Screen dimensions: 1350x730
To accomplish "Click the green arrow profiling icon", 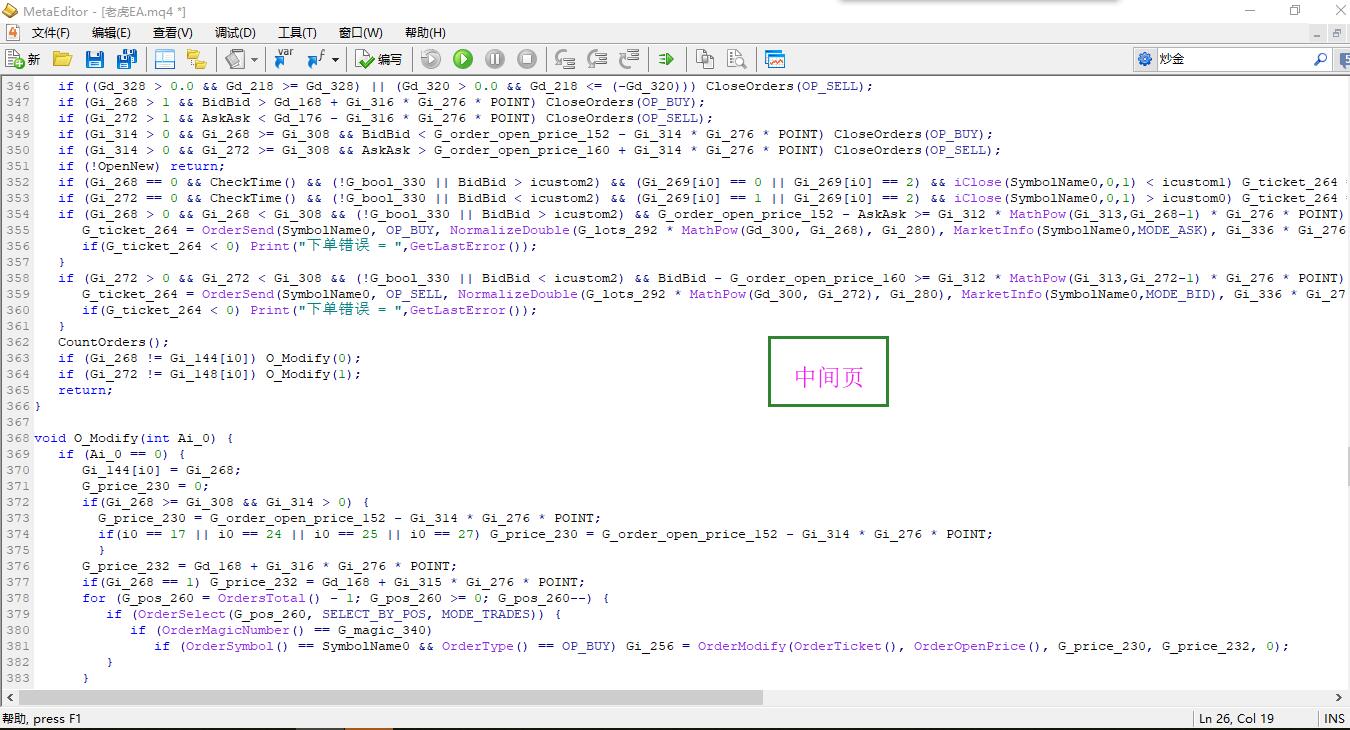I will [x=667, y=59].
